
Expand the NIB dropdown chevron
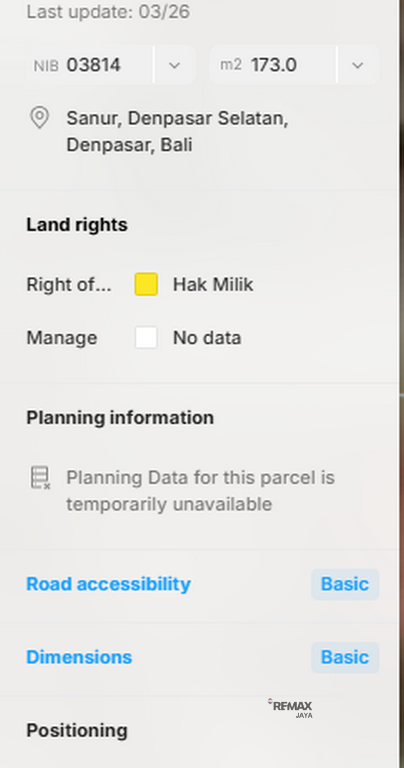tap(174, 65)
